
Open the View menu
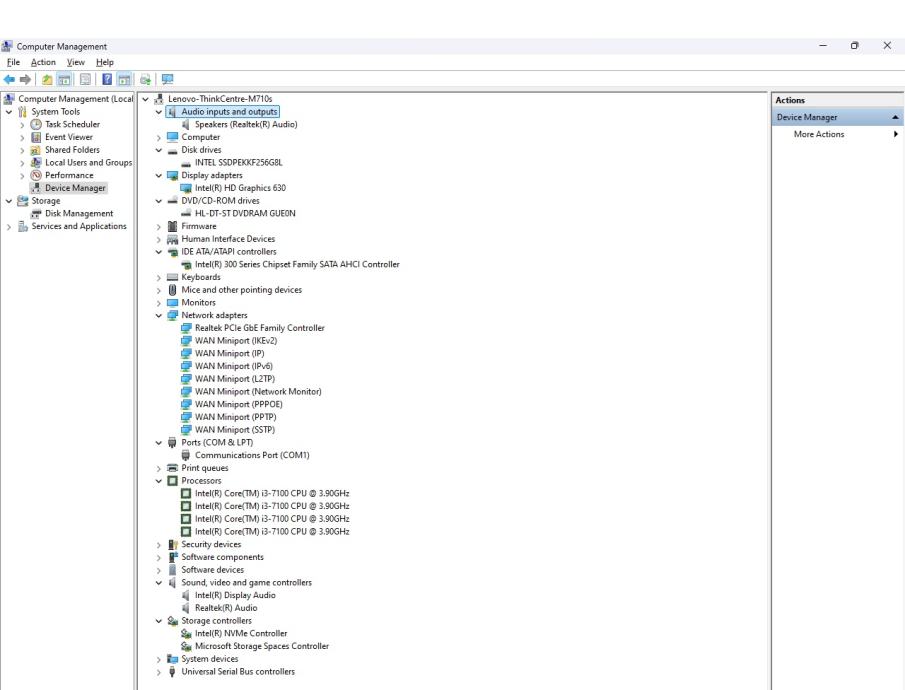[x=76, y=62]
